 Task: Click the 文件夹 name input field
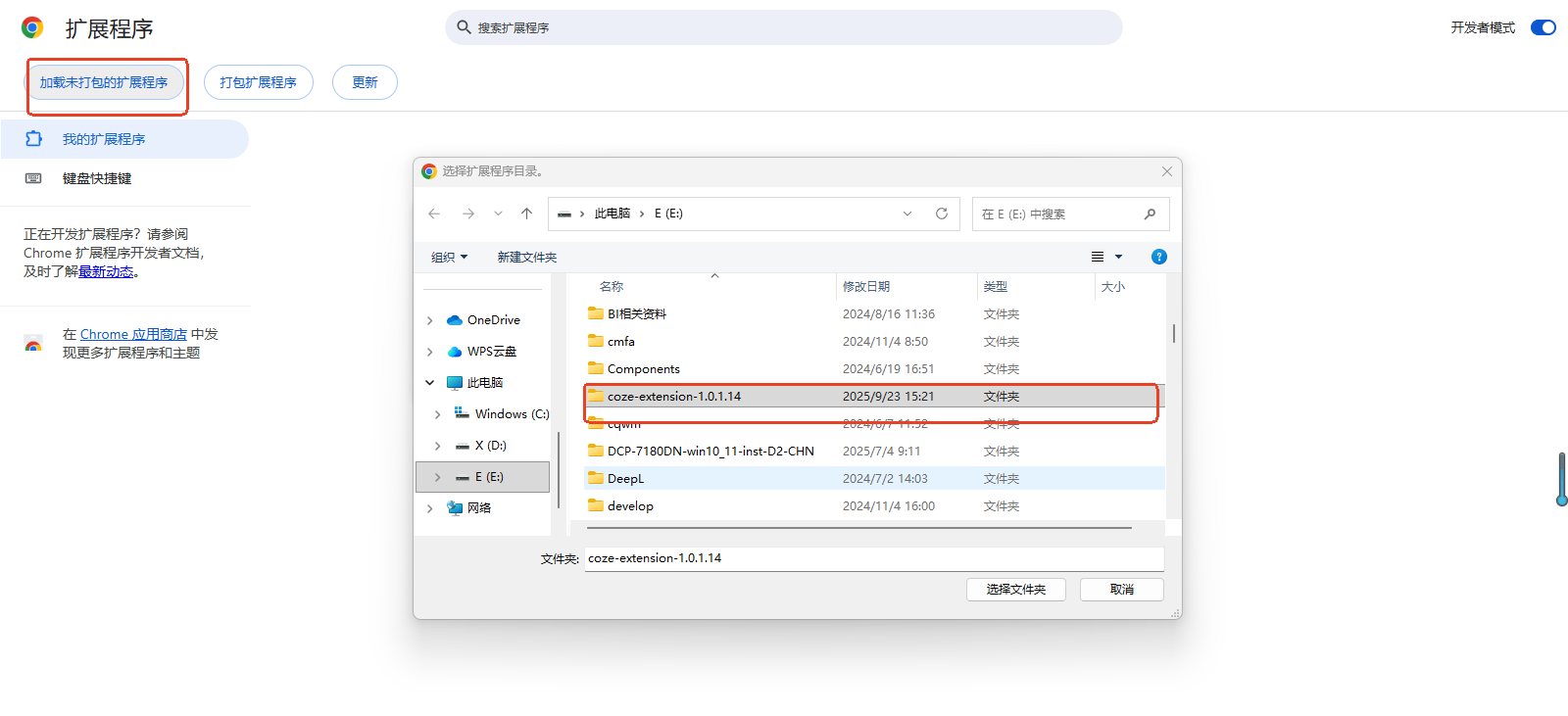[874, 558]
